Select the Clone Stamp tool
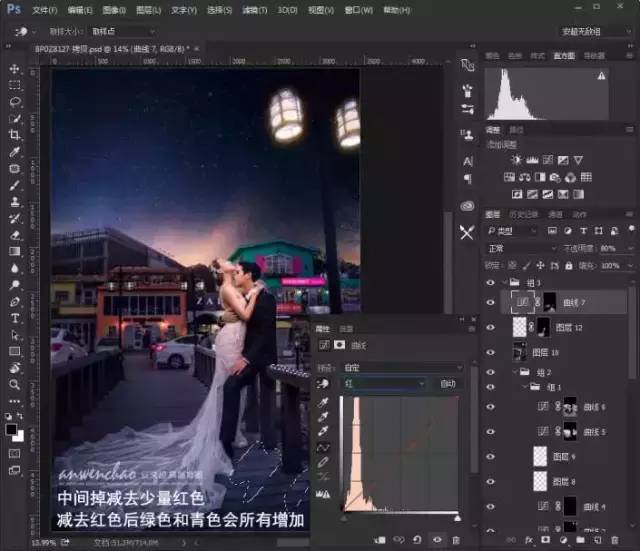Screen dimensions: 640x551 click(x=15, y=202)
